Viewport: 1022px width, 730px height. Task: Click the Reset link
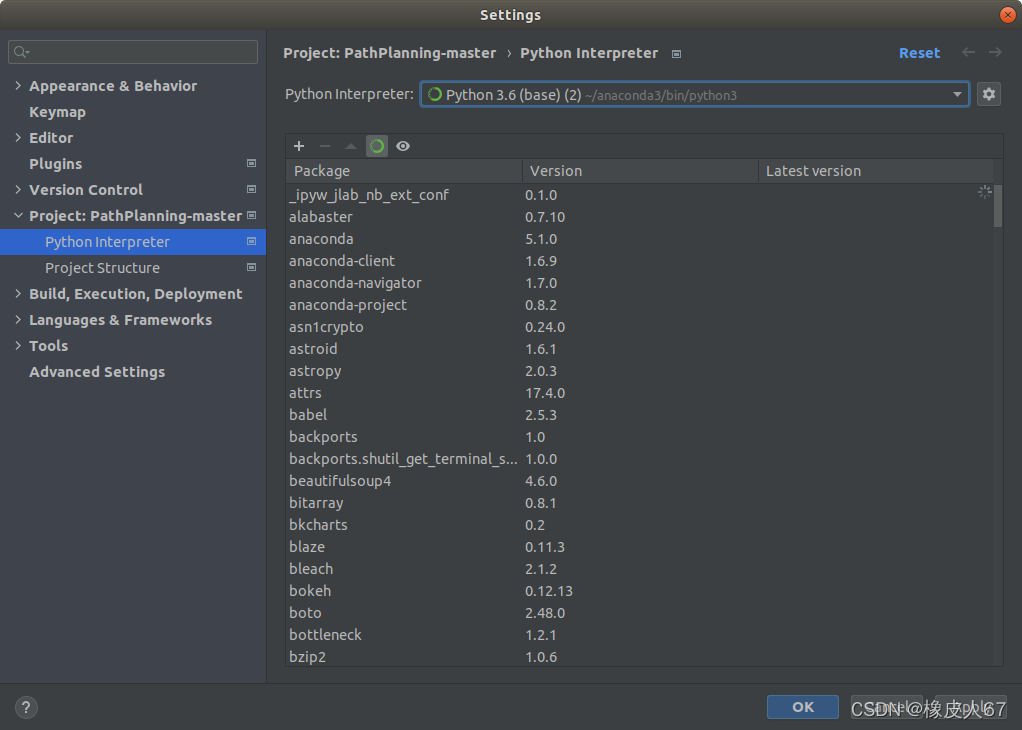919,53
